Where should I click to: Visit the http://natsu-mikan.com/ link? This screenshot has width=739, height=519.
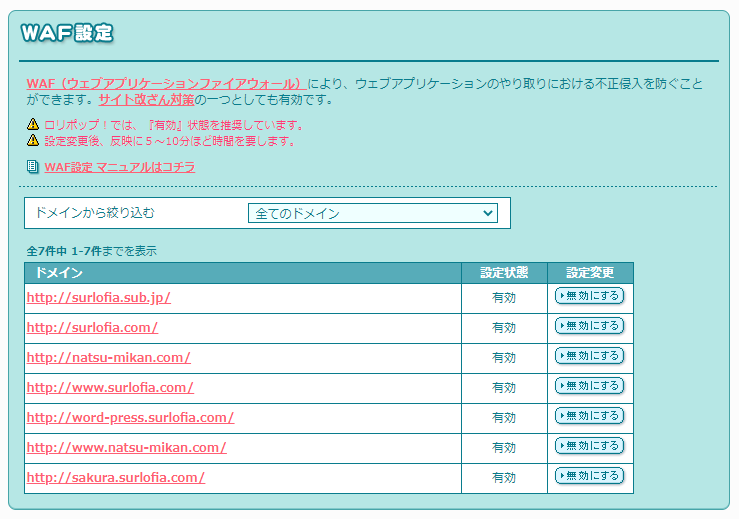tap(108, 358)
